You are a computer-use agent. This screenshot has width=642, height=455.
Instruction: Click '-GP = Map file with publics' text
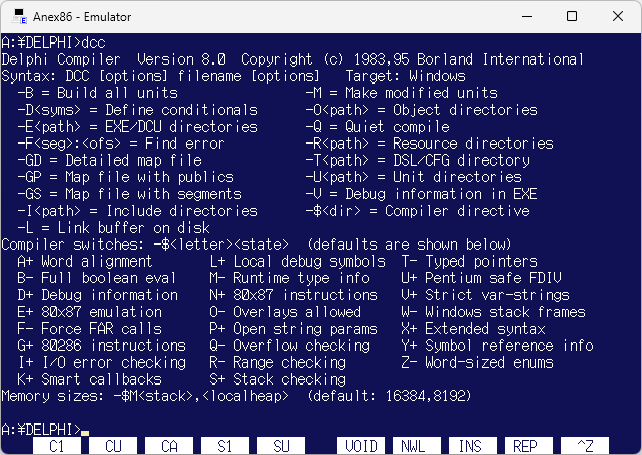pos(125,177)
